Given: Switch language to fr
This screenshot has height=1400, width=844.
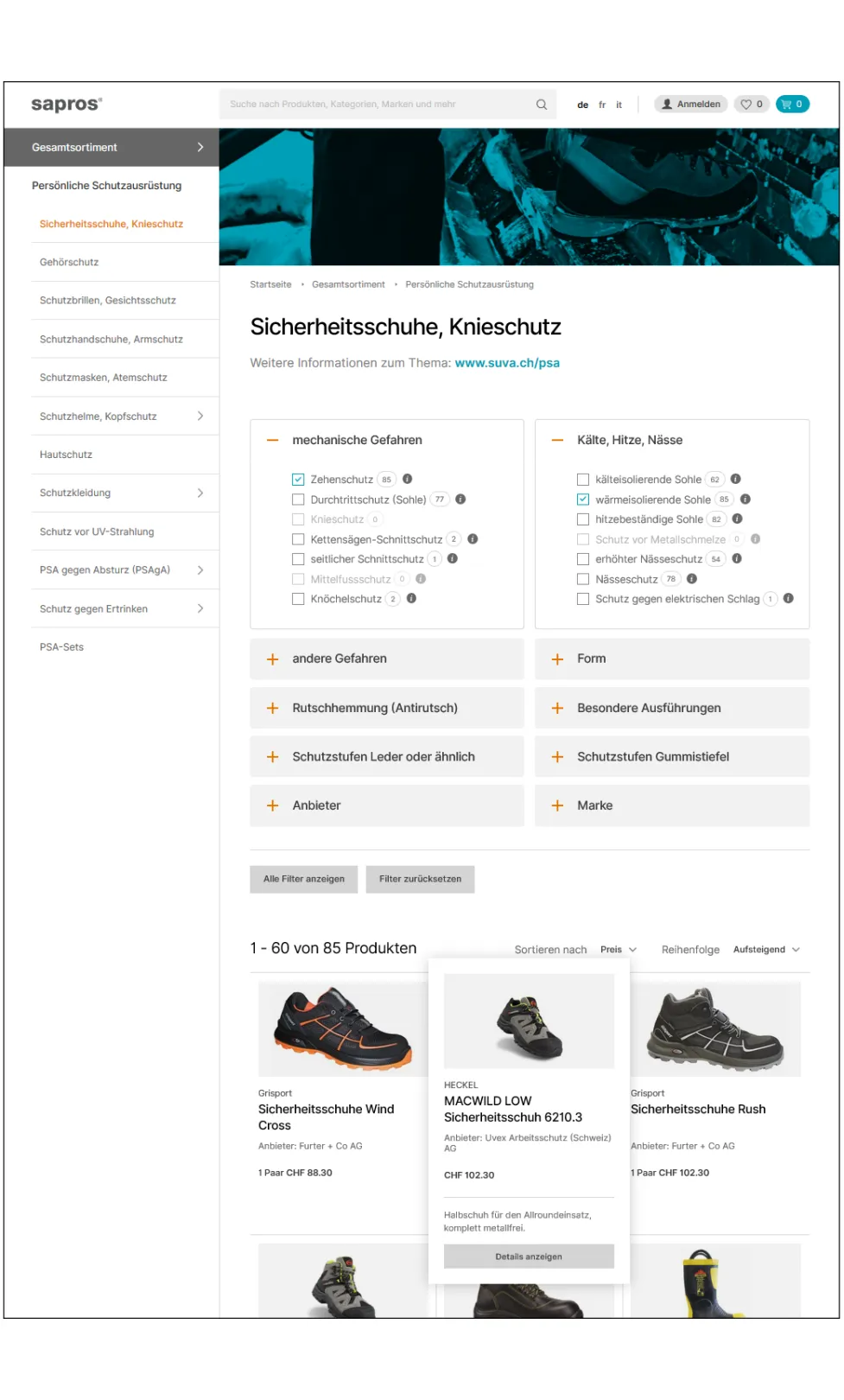Looking at the screenshot, I should point(602,105).
